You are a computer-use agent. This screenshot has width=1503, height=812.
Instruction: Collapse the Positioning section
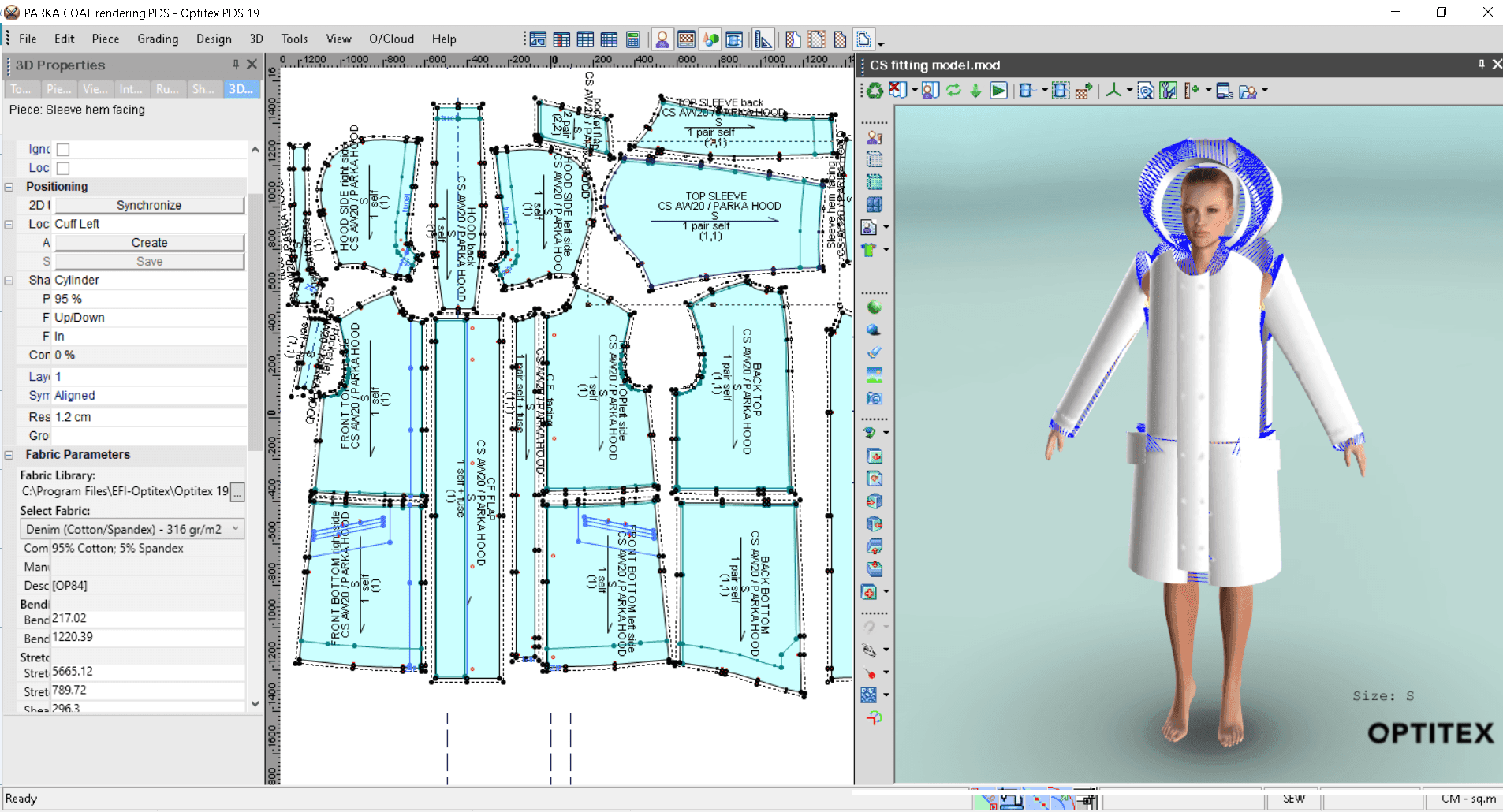[x=8, y=186]
